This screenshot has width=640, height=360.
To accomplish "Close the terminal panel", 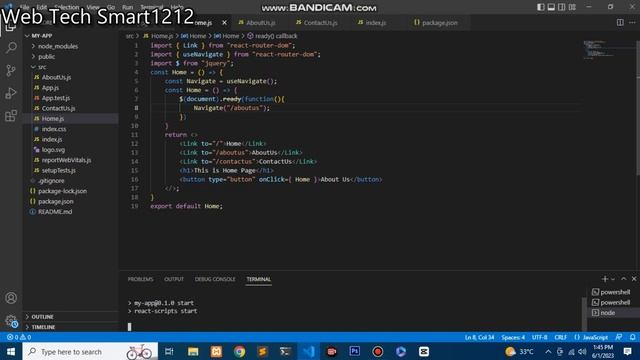I will click(x=634, y=279).
